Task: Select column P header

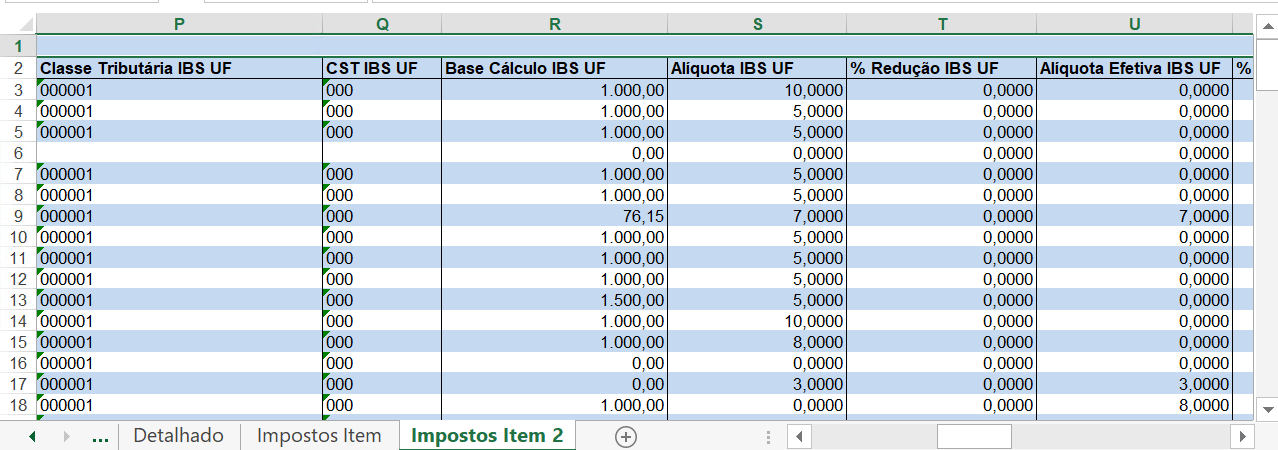Action: pos(179,24)
